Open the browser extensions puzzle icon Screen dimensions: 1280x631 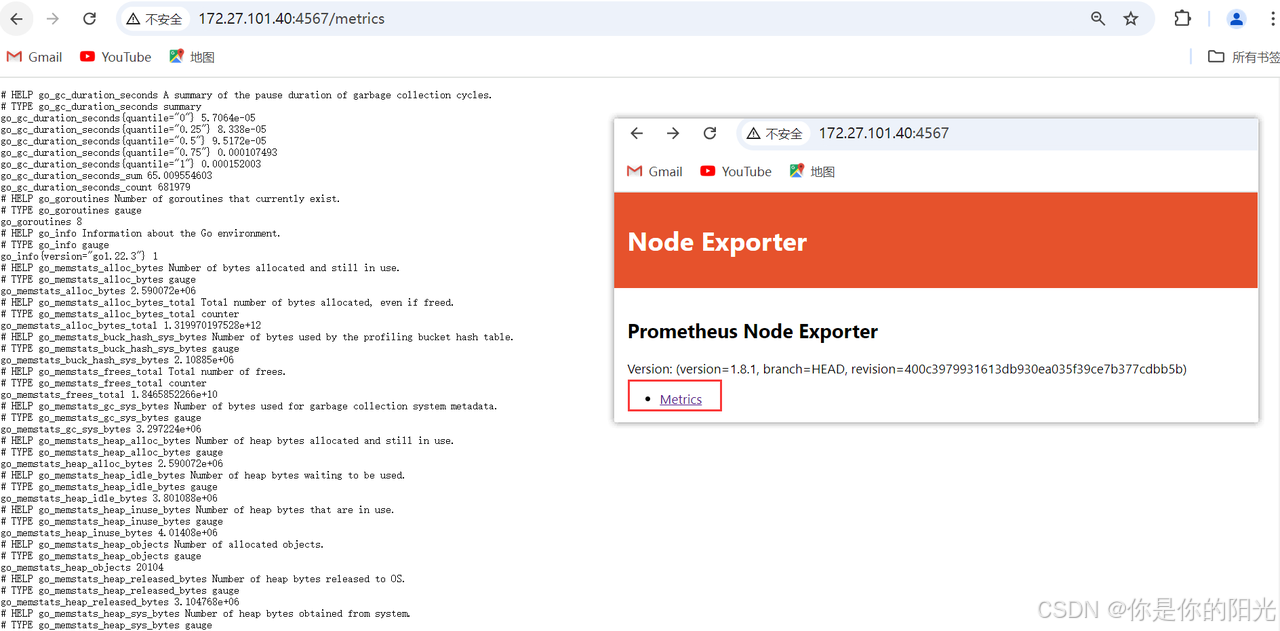[1182, 19]
